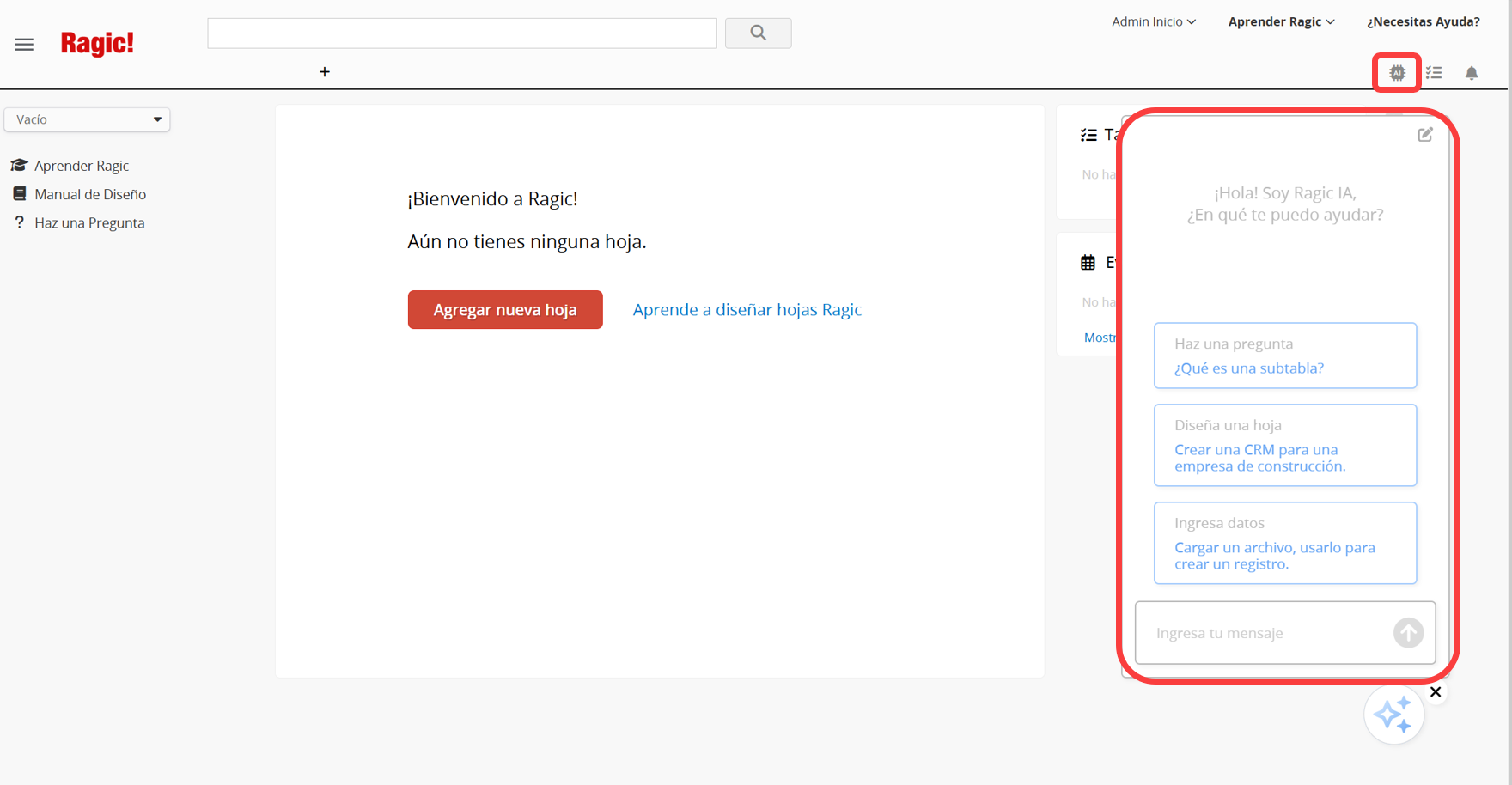Add a new tab with plus icon
The image size is (1512, 785).
pyautogui.click(x=325, y=72)
